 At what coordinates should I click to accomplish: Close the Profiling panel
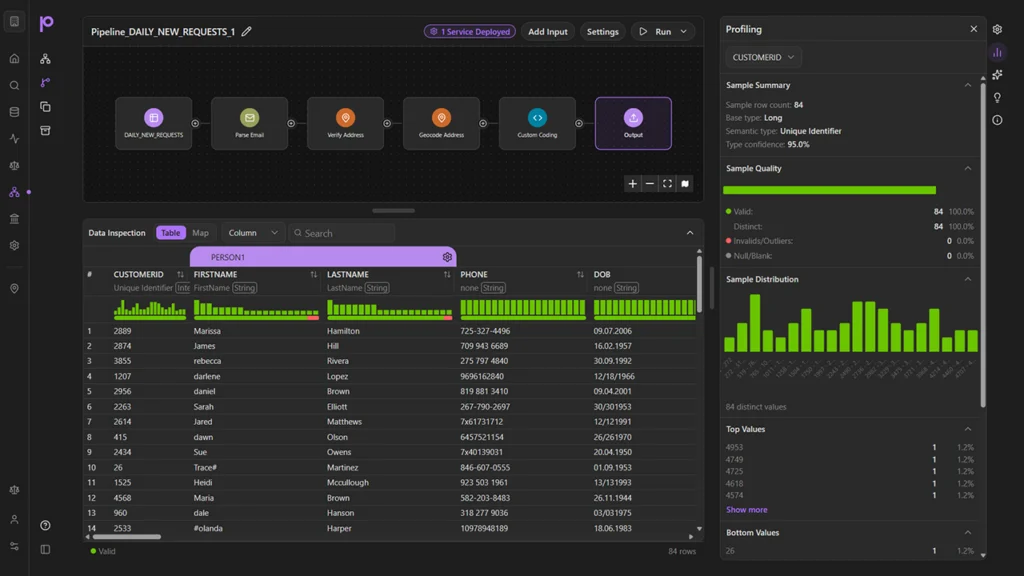974,29
